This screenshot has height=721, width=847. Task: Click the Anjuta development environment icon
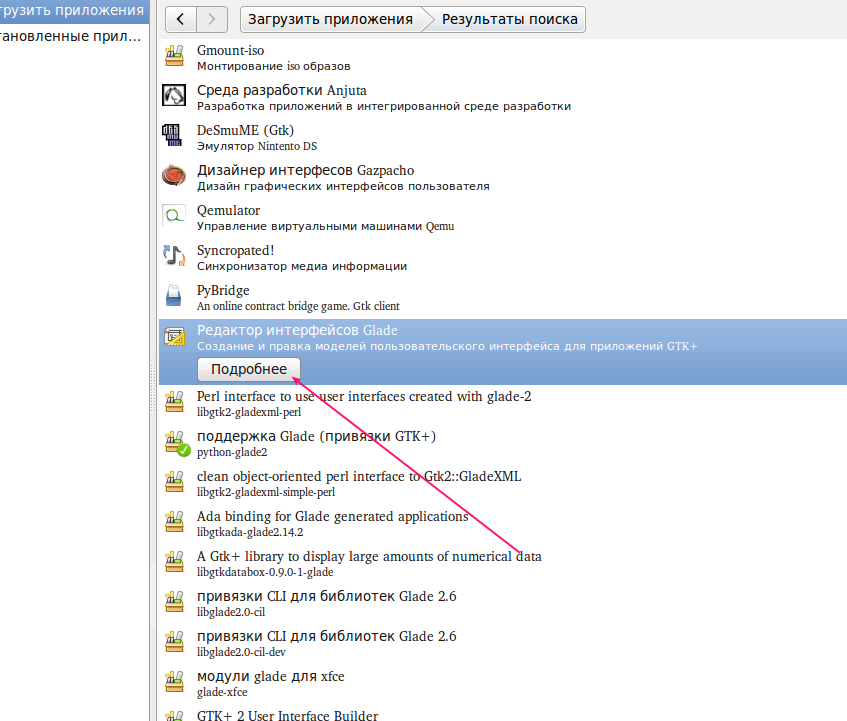click(174, 96)
